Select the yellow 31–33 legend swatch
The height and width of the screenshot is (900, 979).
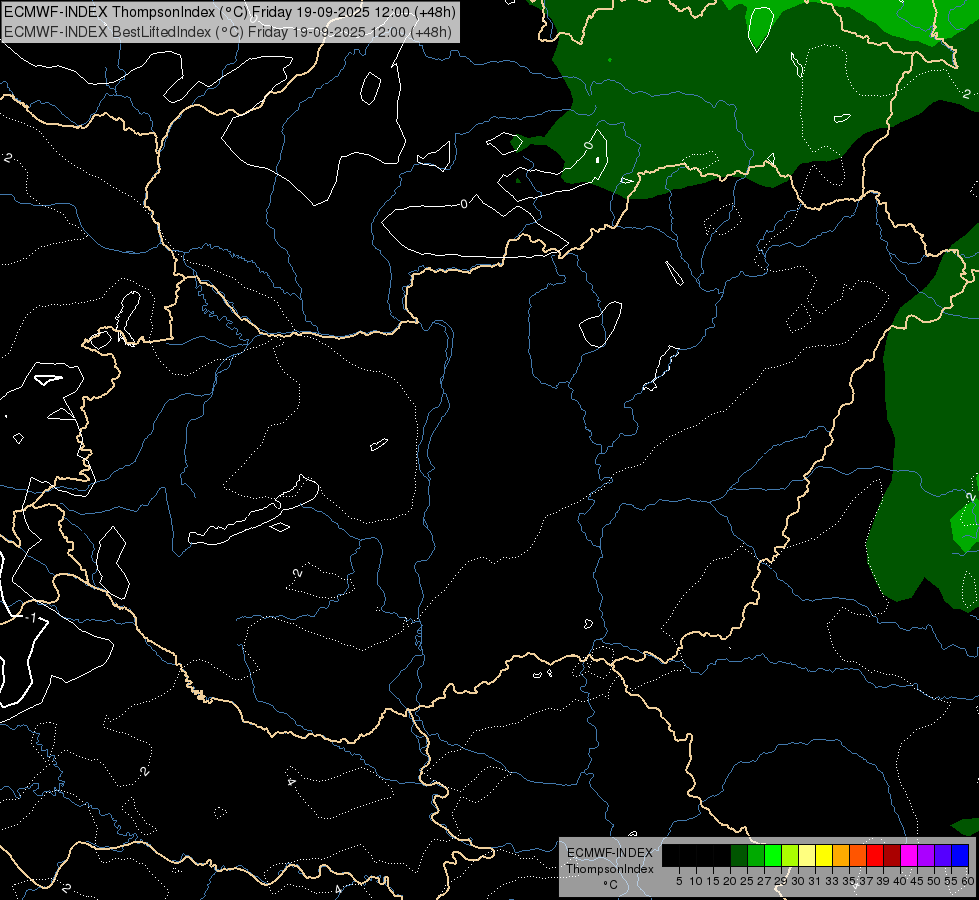click(x=824, y=855)
